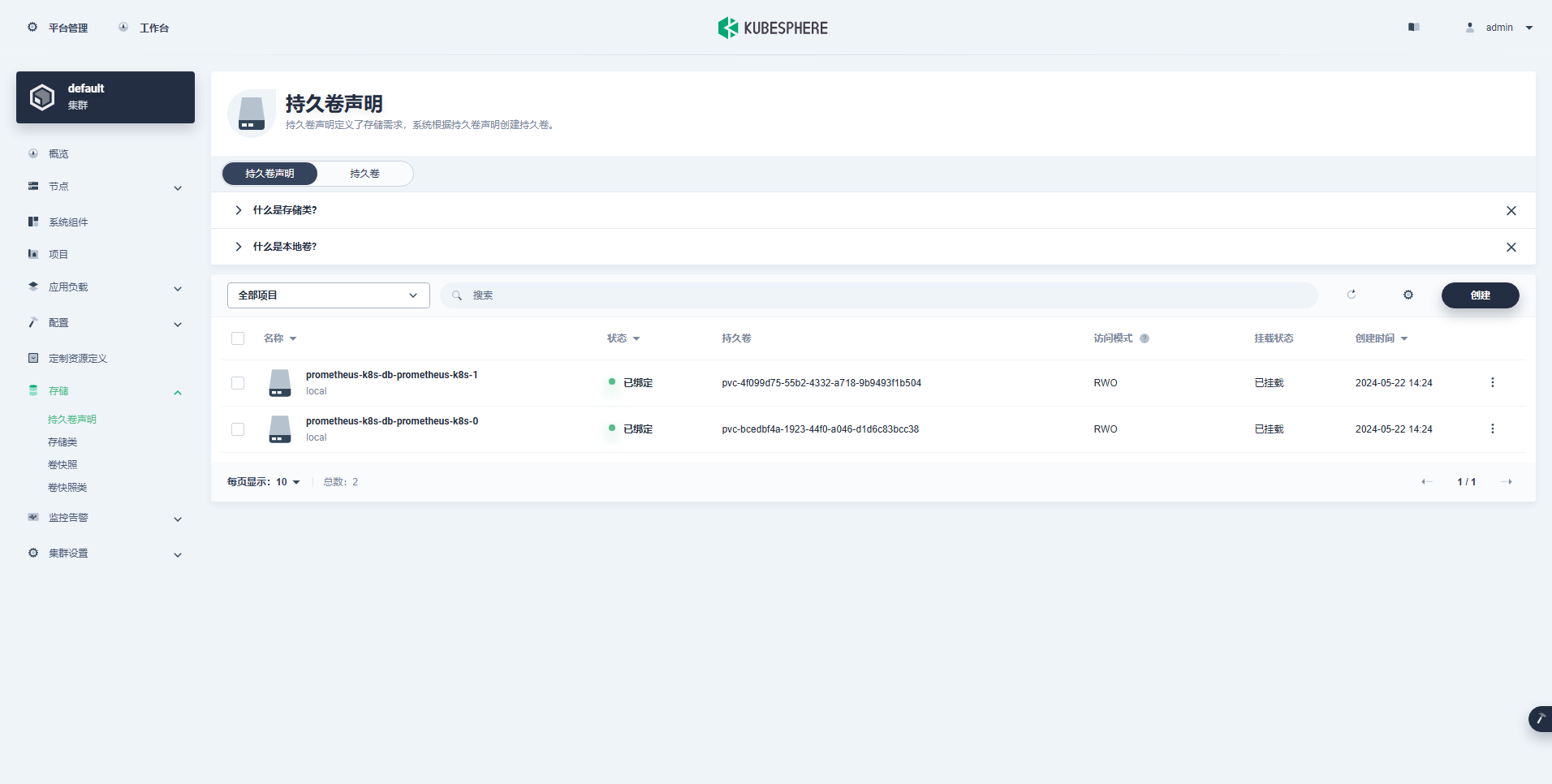Sort by 名称 name column

pos(280,338)
